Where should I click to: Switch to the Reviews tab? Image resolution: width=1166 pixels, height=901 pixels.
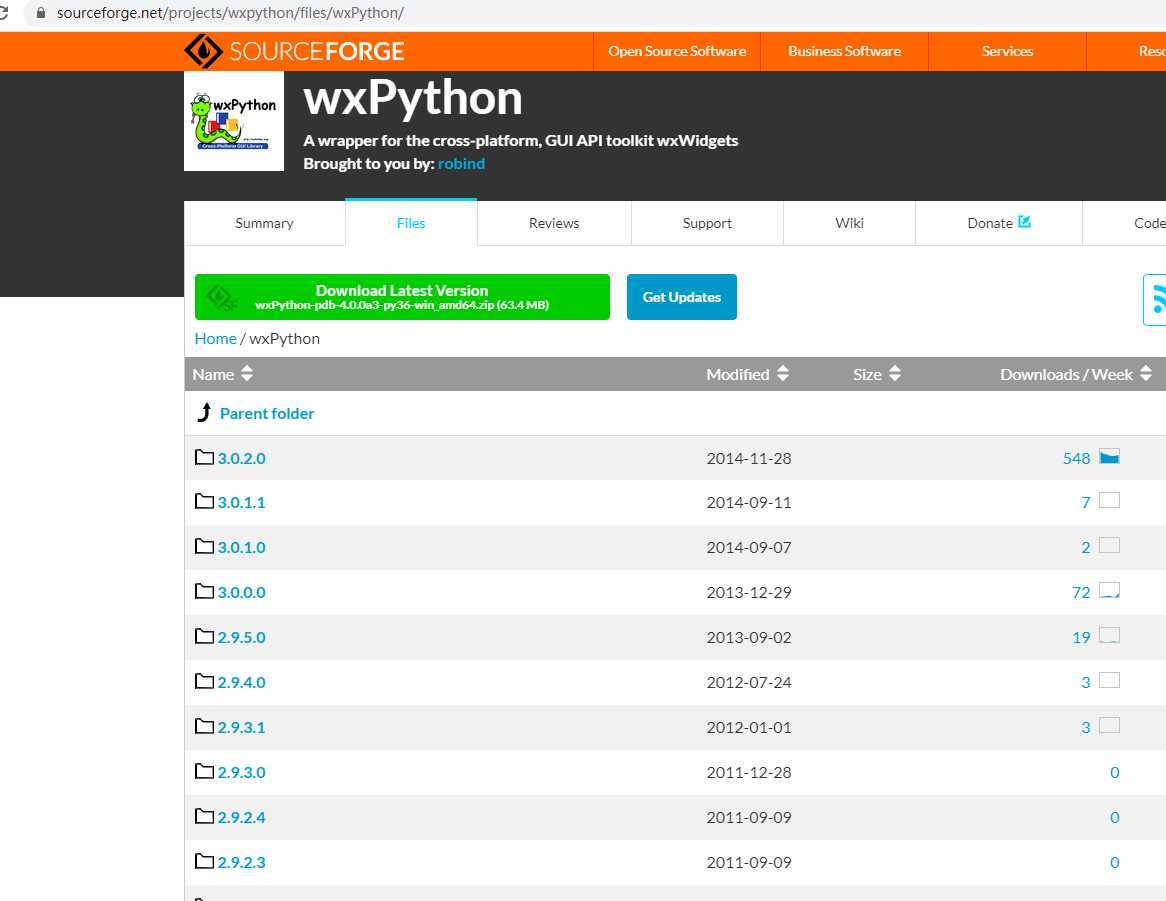click(x=554, y=223)
